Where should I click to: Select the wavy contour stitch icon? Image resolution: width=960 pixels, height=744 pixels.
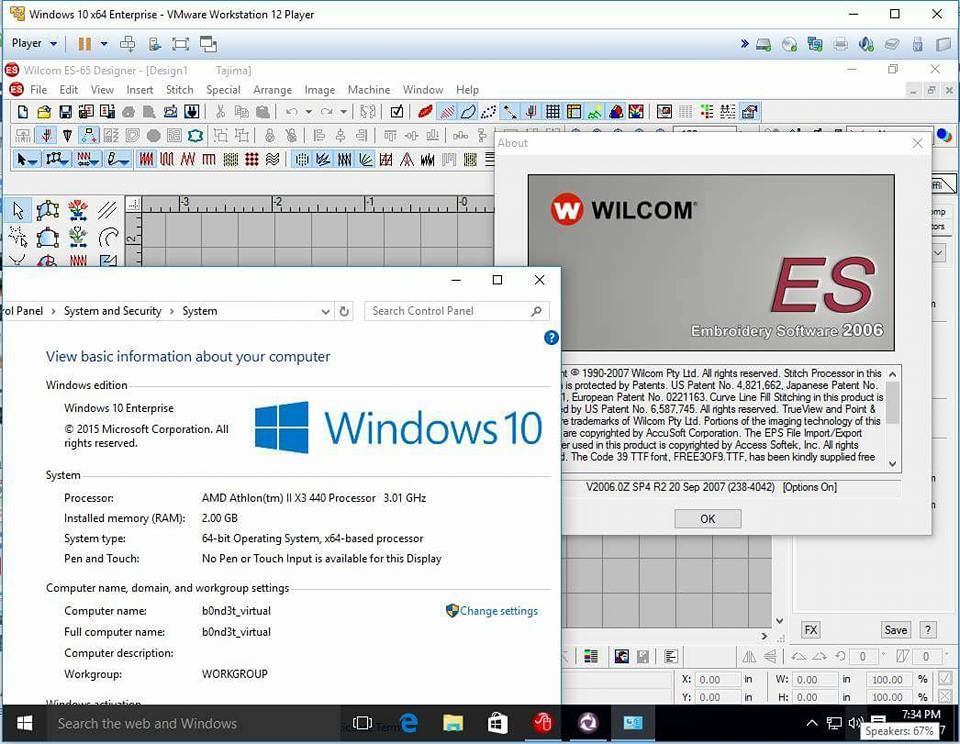coord(272,159)
